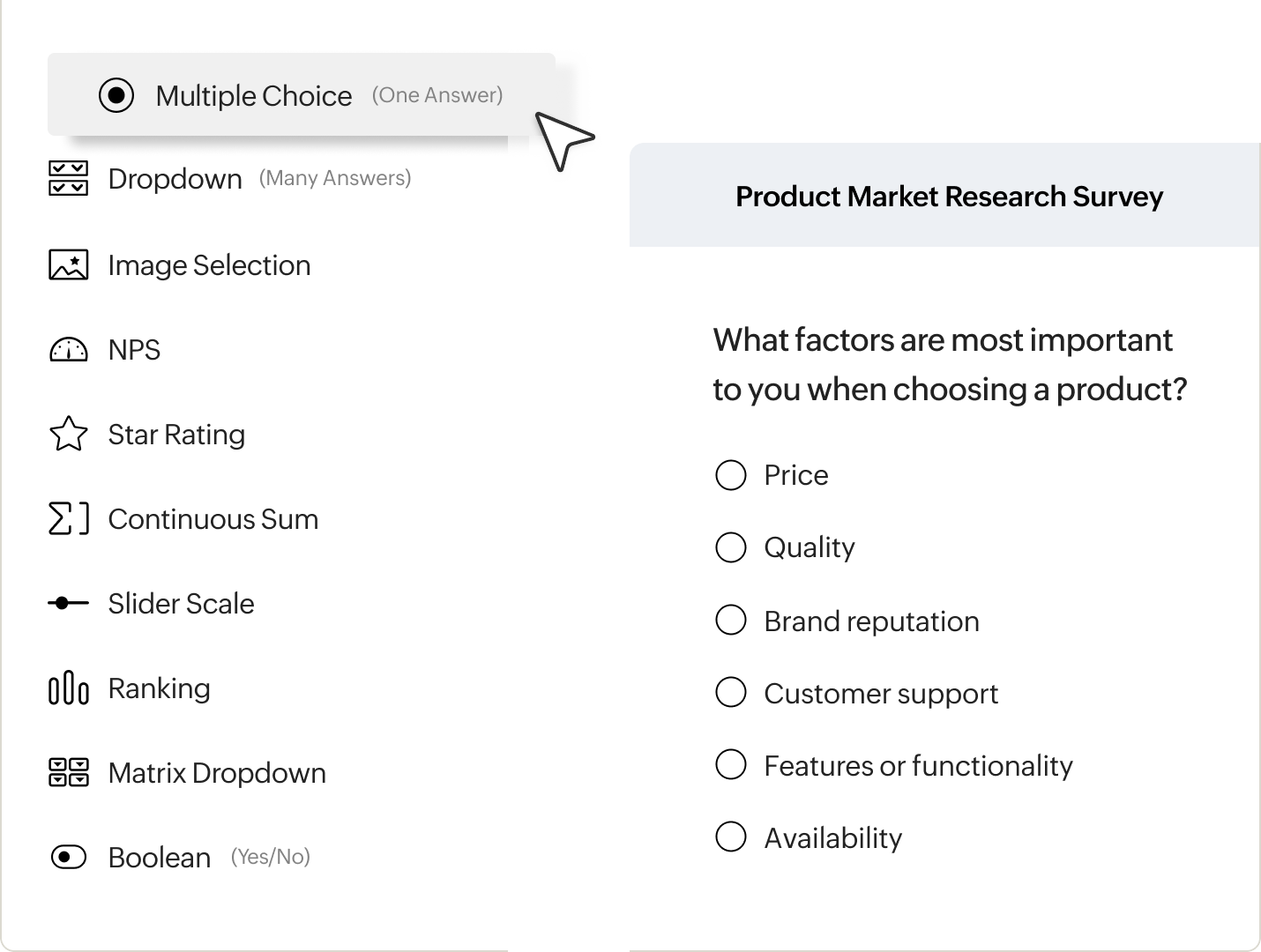
Task: Choose the Matrix Dropdown label
Action: point(217,773)
